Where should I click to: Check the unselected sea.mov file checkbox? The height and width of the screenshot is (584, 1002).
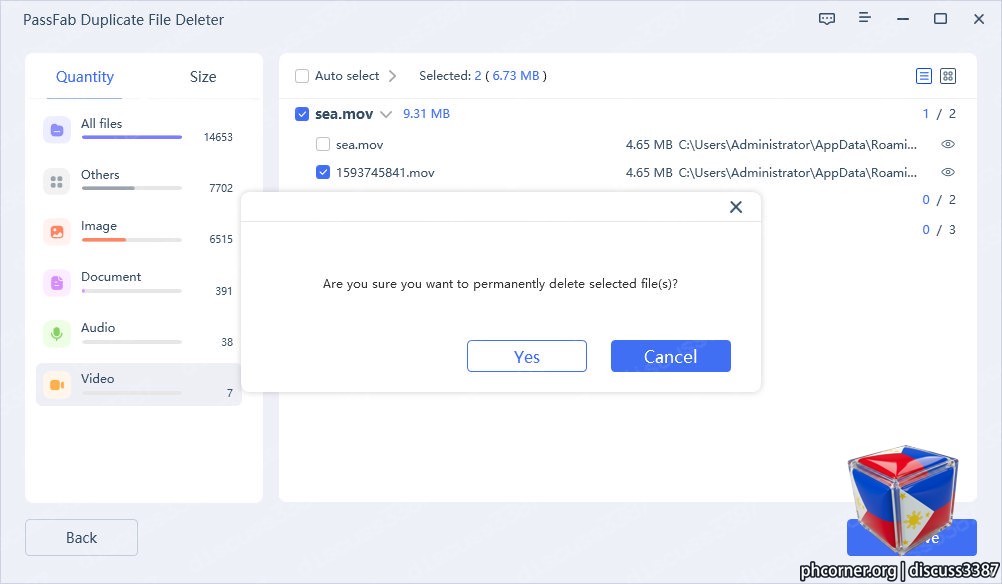[323, 144]
